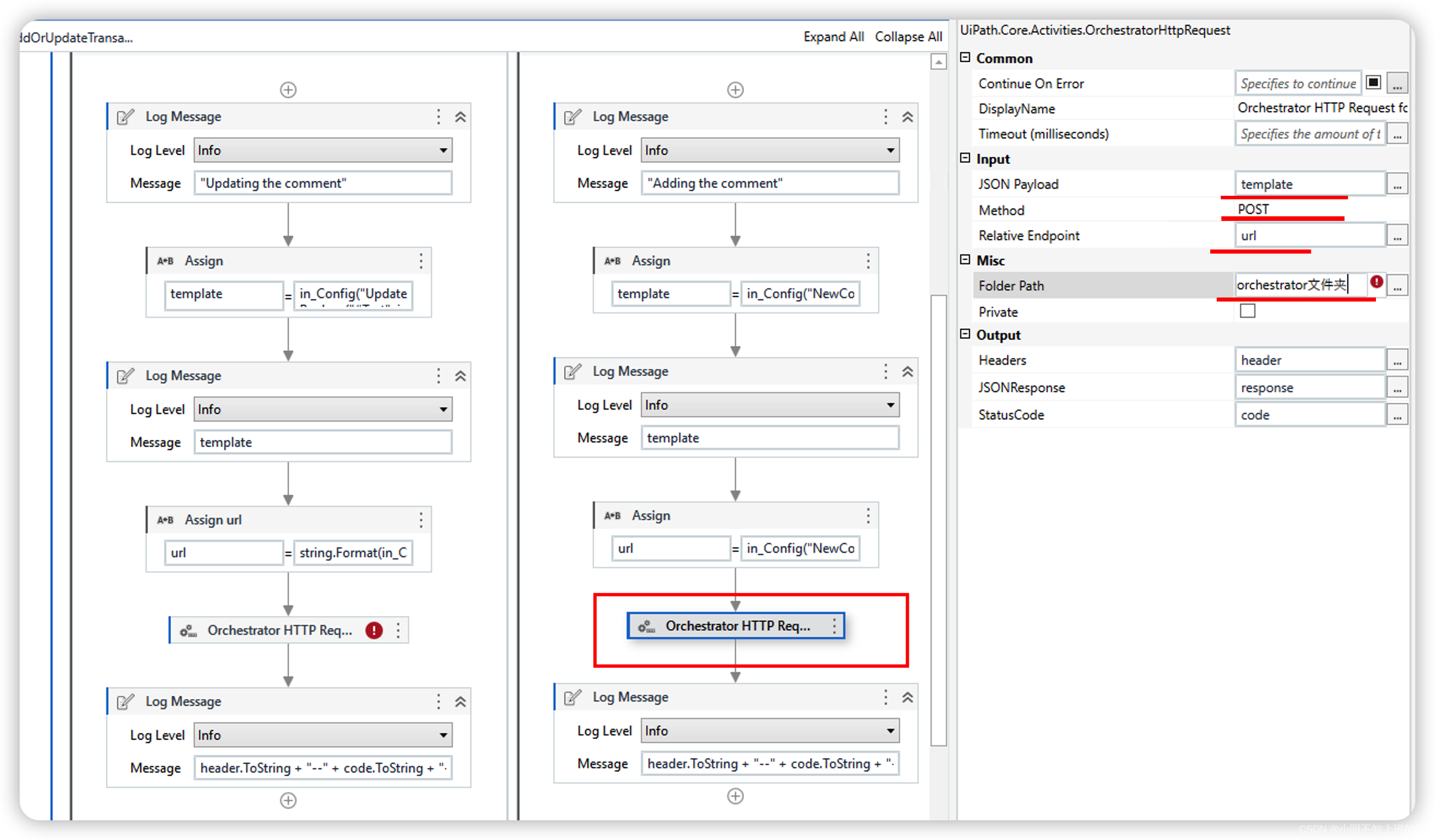Viewport: 1435px width, 840px height.
Task: Click the gears icon on the right Orchestrator HTTP Request
Action: (646, 625)
